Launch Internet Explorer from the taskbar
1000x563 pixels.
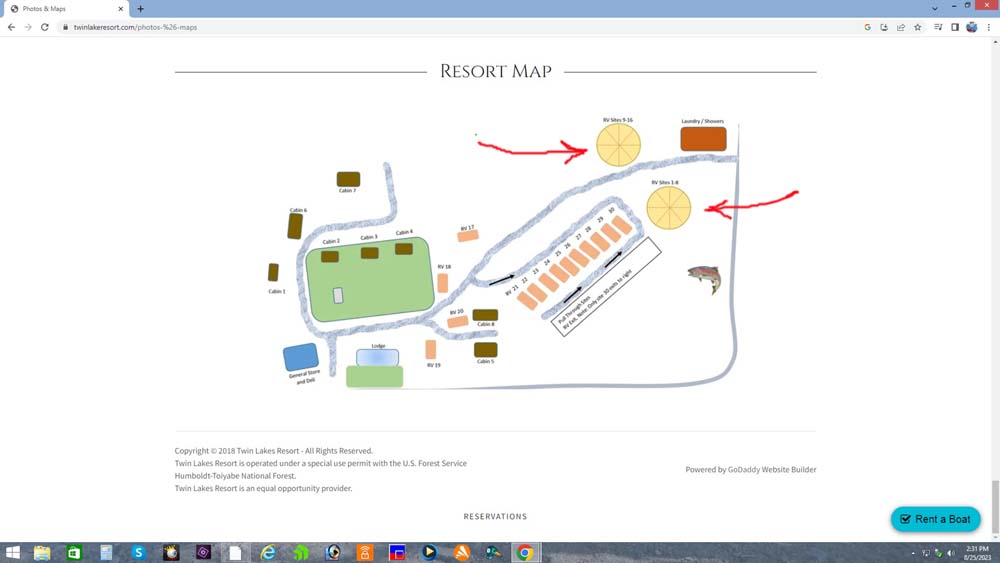268,552
